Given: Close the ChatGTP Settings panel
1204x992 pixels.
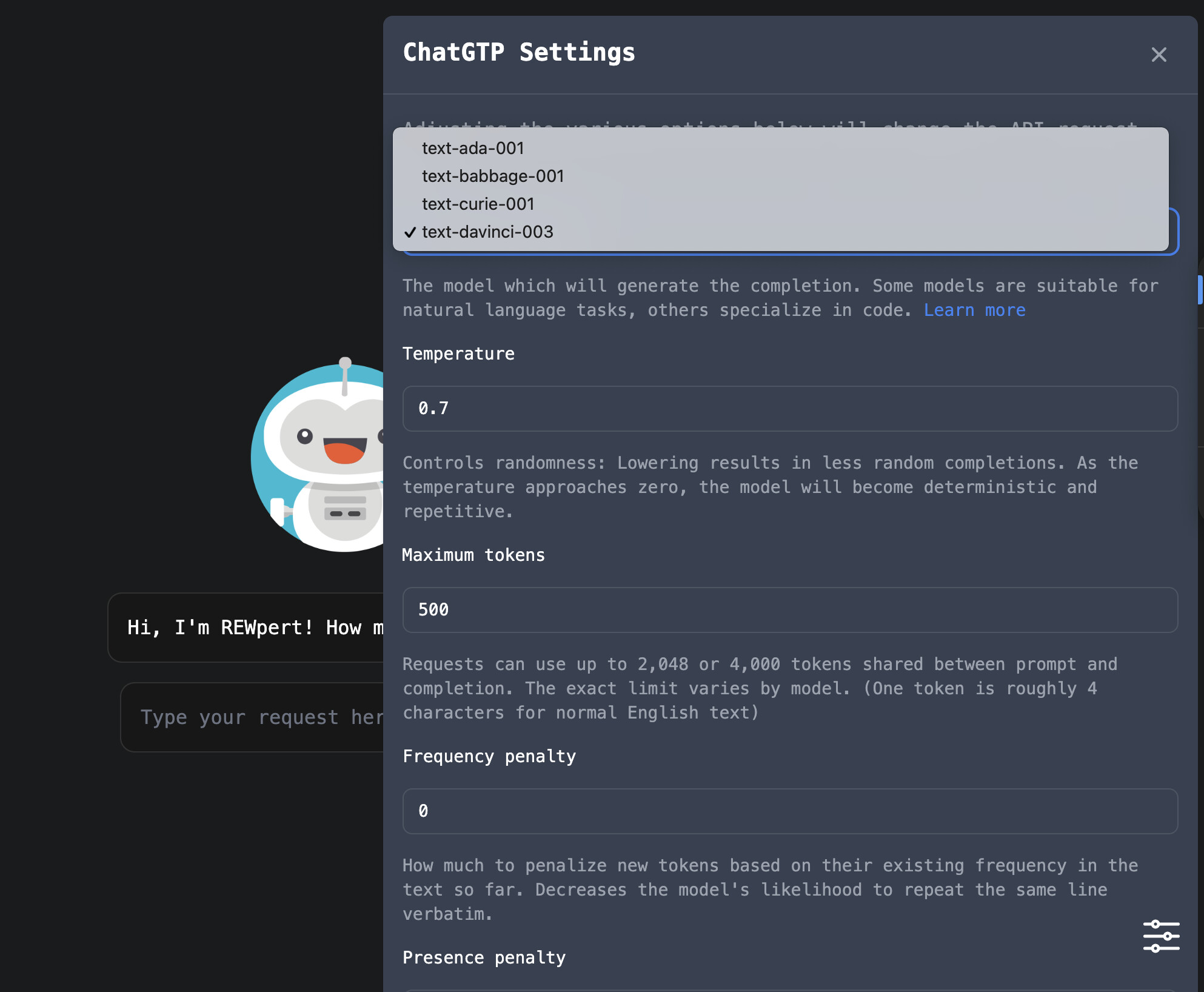Looking at the screenshot, I should click(1159, 55).
